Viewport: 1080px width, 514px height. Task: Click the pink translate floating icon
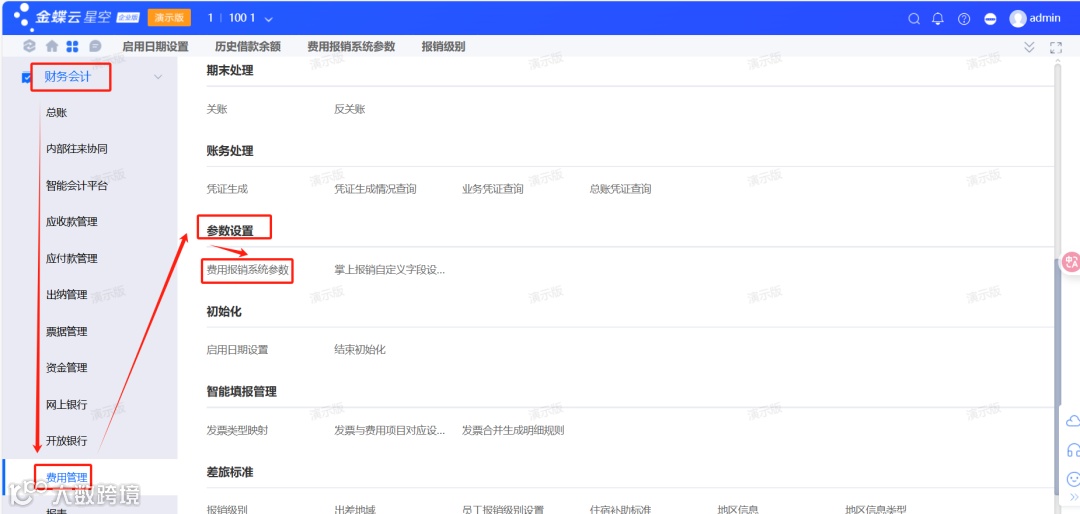click(1071, 261)
